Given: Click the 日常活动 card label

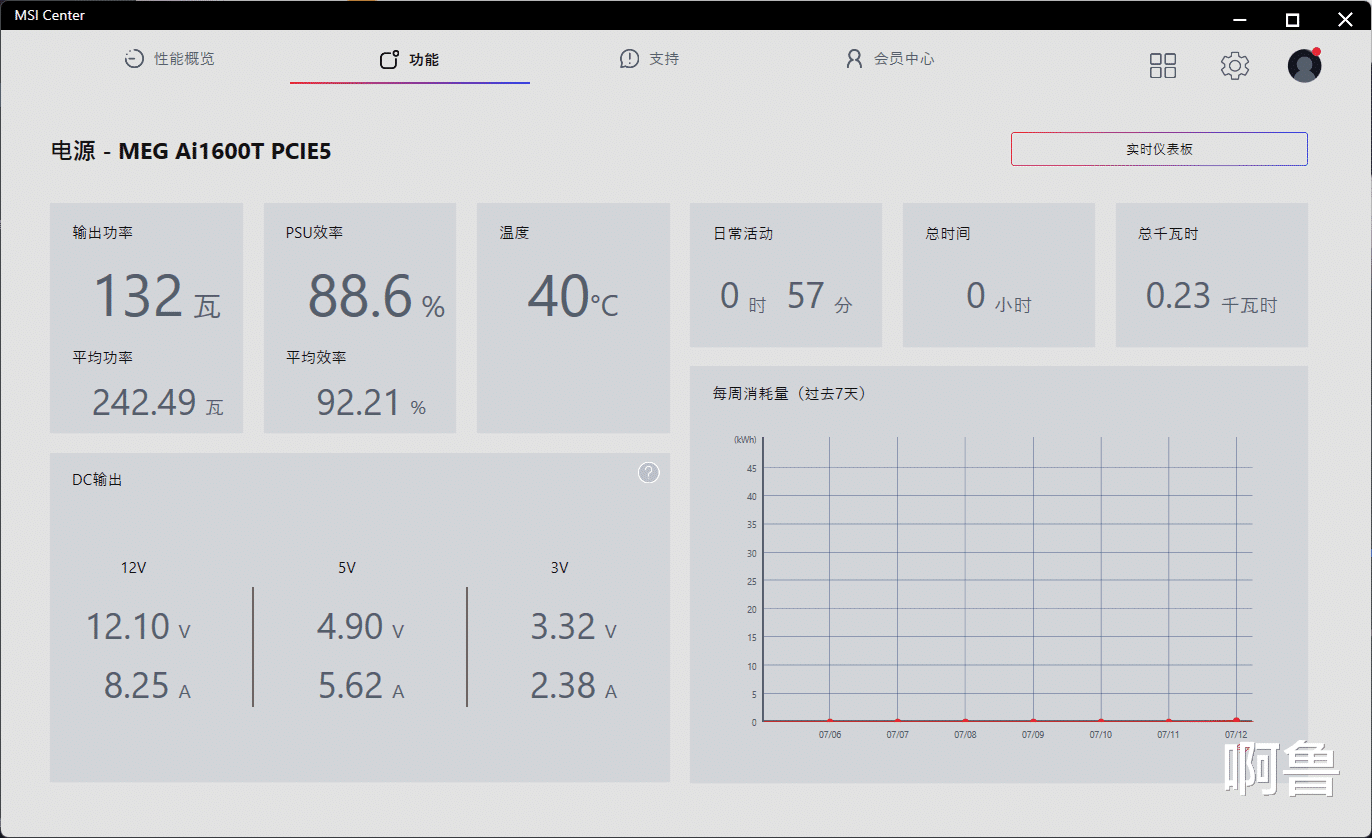Looking at the screenshot, I should tap(743, 234).
